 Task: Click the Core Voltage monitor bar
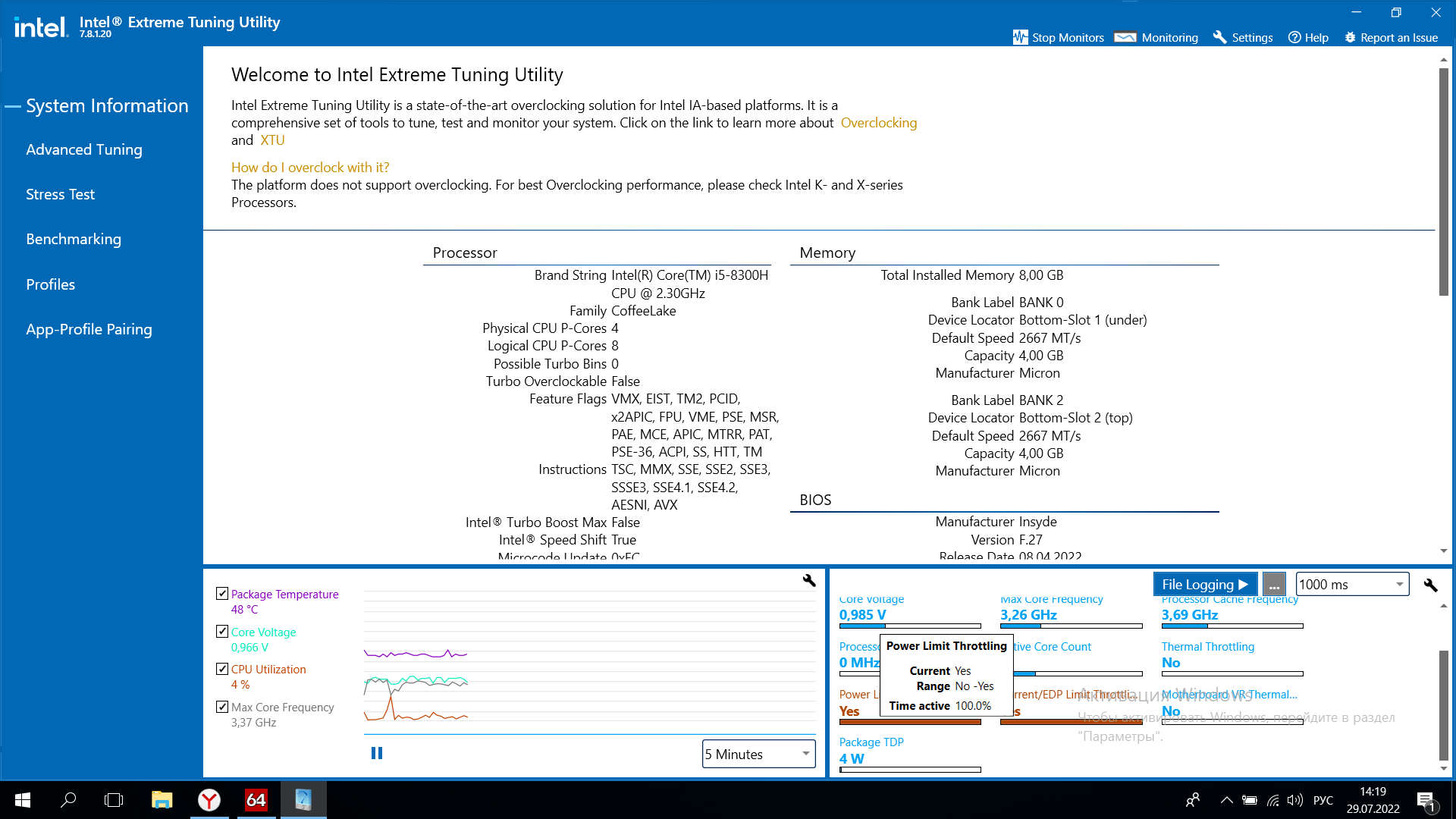coord(910,626)
